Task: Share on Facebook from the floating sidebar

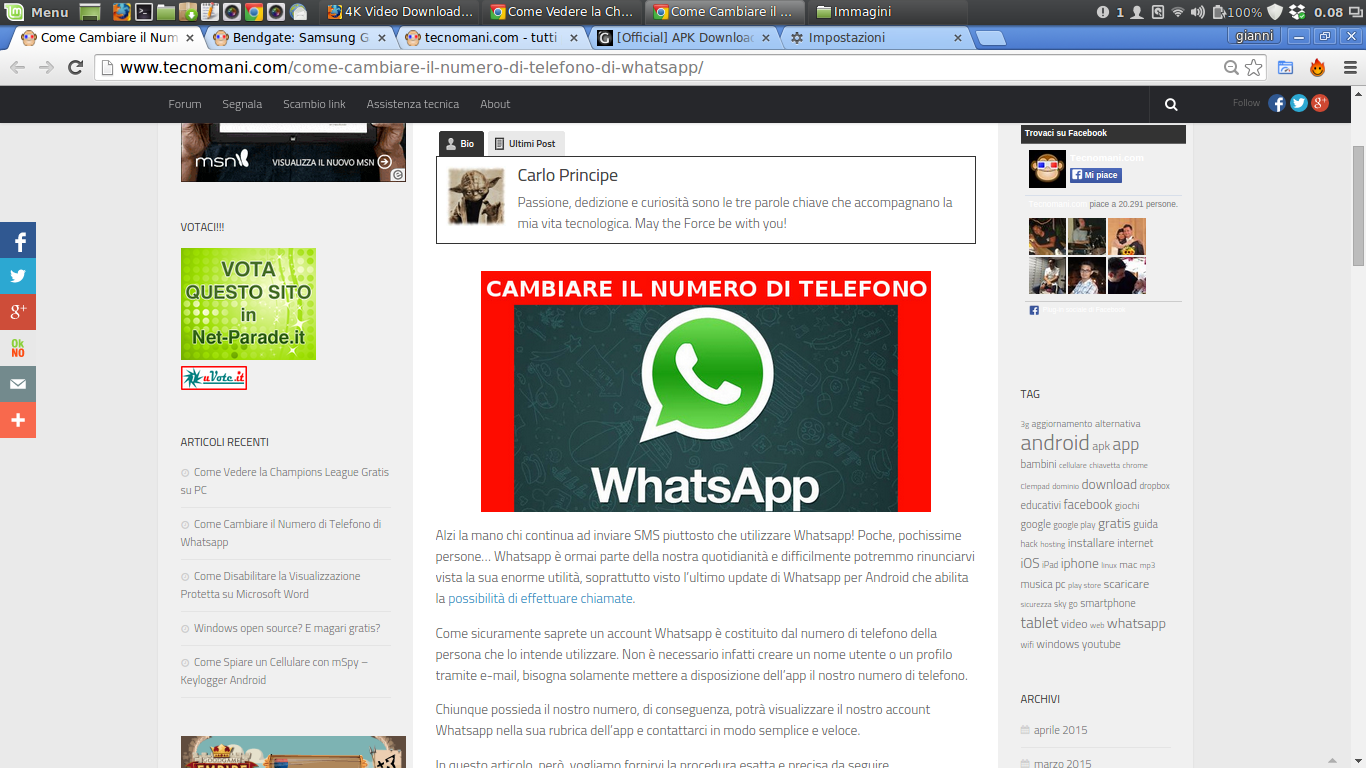Action: tap(18, 240)
